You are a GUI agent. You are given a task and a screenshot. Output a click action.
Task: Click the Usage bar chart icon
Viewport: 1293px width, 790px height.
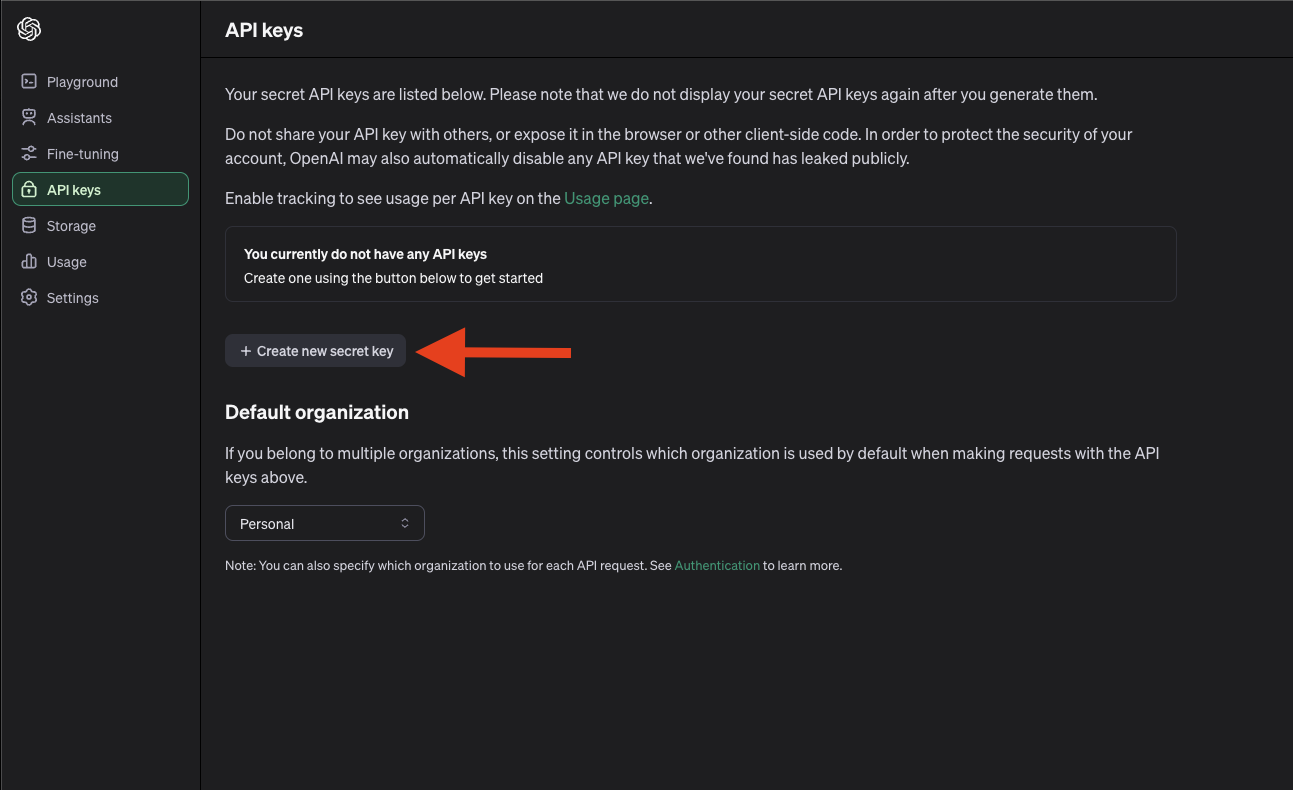tap(29, 262)
